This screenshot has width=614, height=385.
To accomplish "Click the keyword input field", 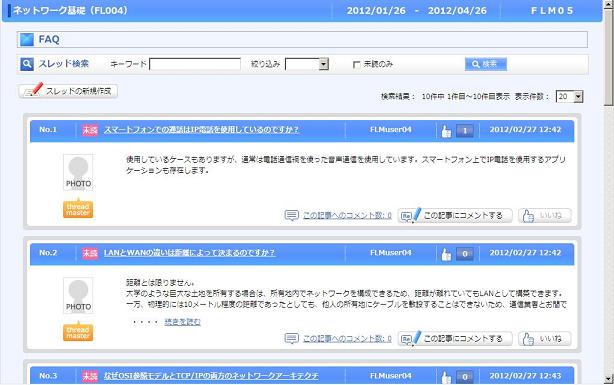I will point(195,64).
